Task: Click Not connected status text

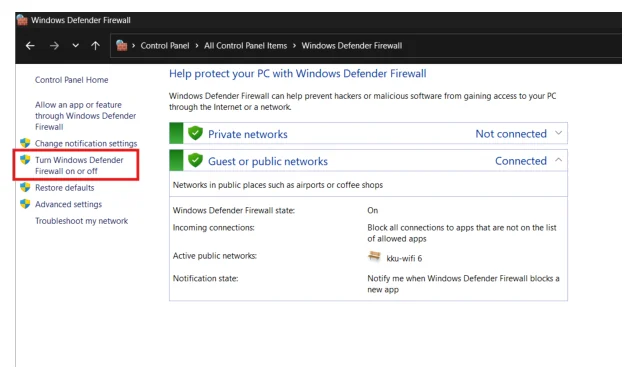Action: pyautogui.click(x=511, y=134)
